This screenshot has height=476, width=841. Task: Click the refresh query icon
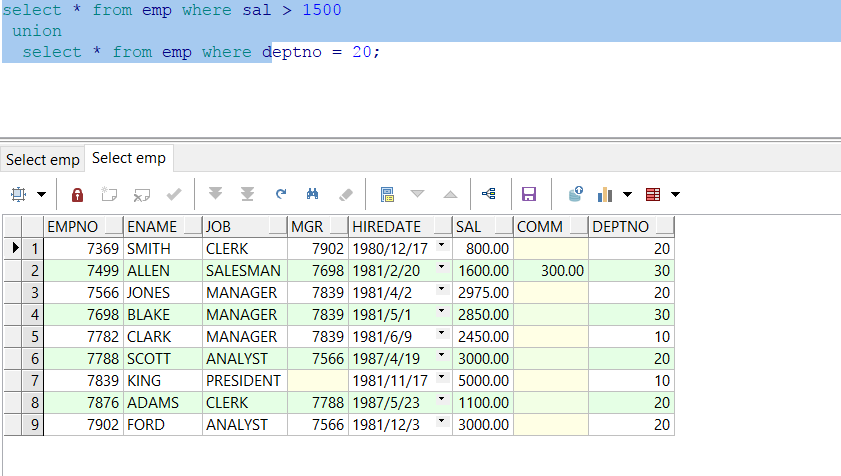coord(281,194)
